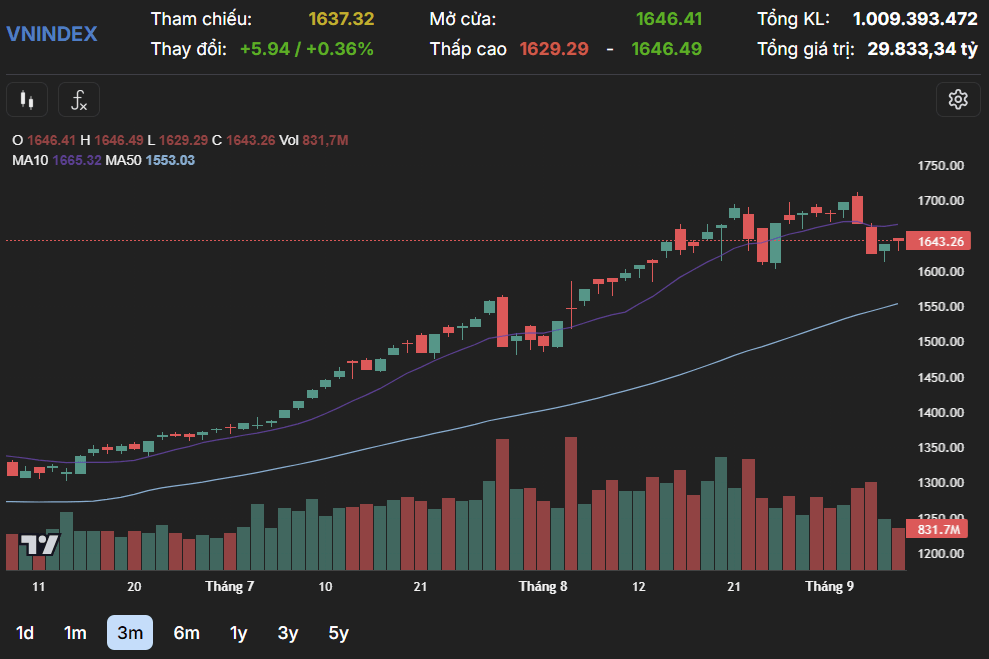Click the MA10 indicator value 1665.32
The width and height of the screenshot is (989, 659).
[77, 160]
